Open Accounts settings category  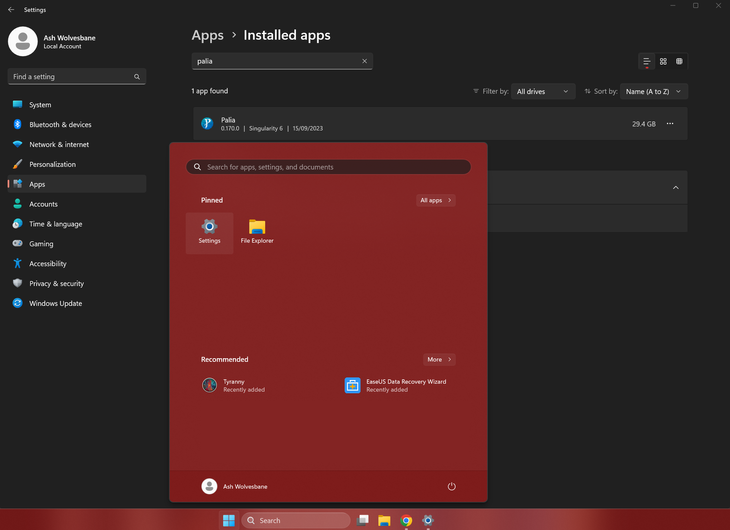click(x=77, y=204)
